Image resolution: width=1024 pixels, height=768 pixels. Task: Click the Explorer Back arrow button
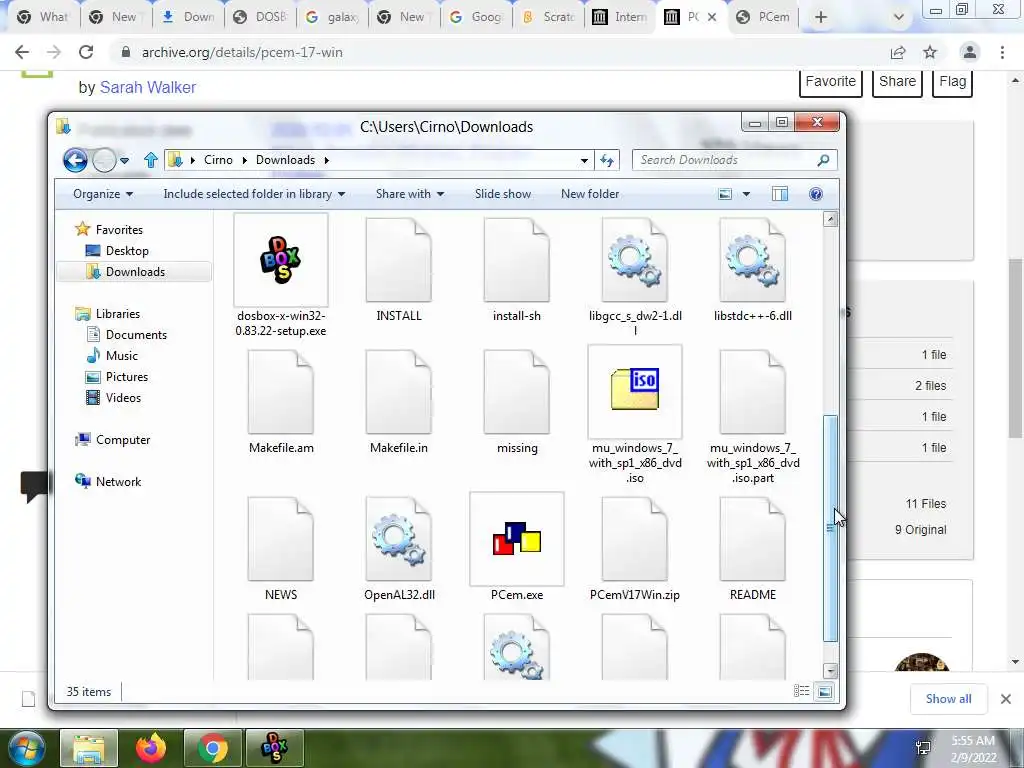pos(75,159)
